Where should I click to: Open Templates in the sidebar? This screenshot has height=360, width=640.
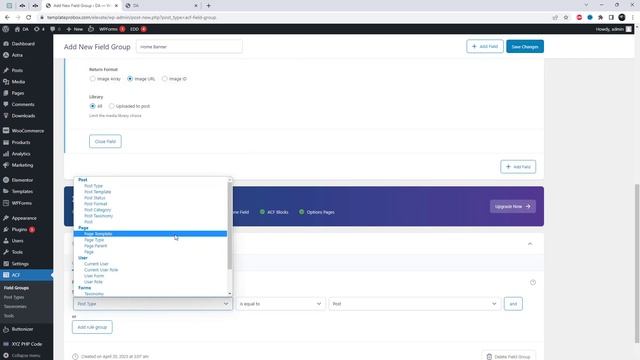click(x=22, y=191)
